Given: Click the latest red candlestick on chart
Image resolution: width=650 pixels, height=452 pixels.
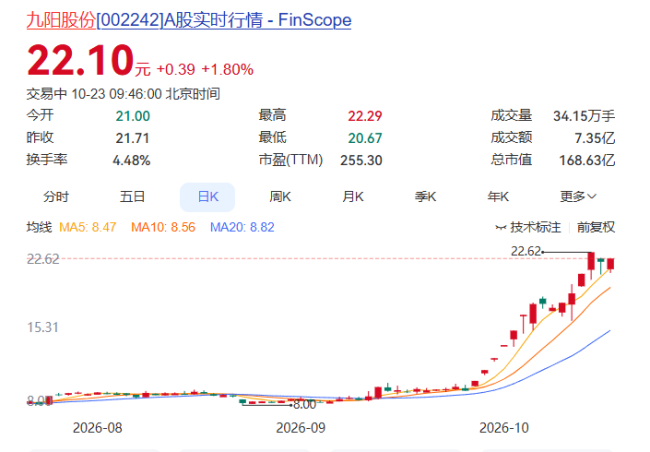Looking at the screenshot, I should (x=611, y=264).
